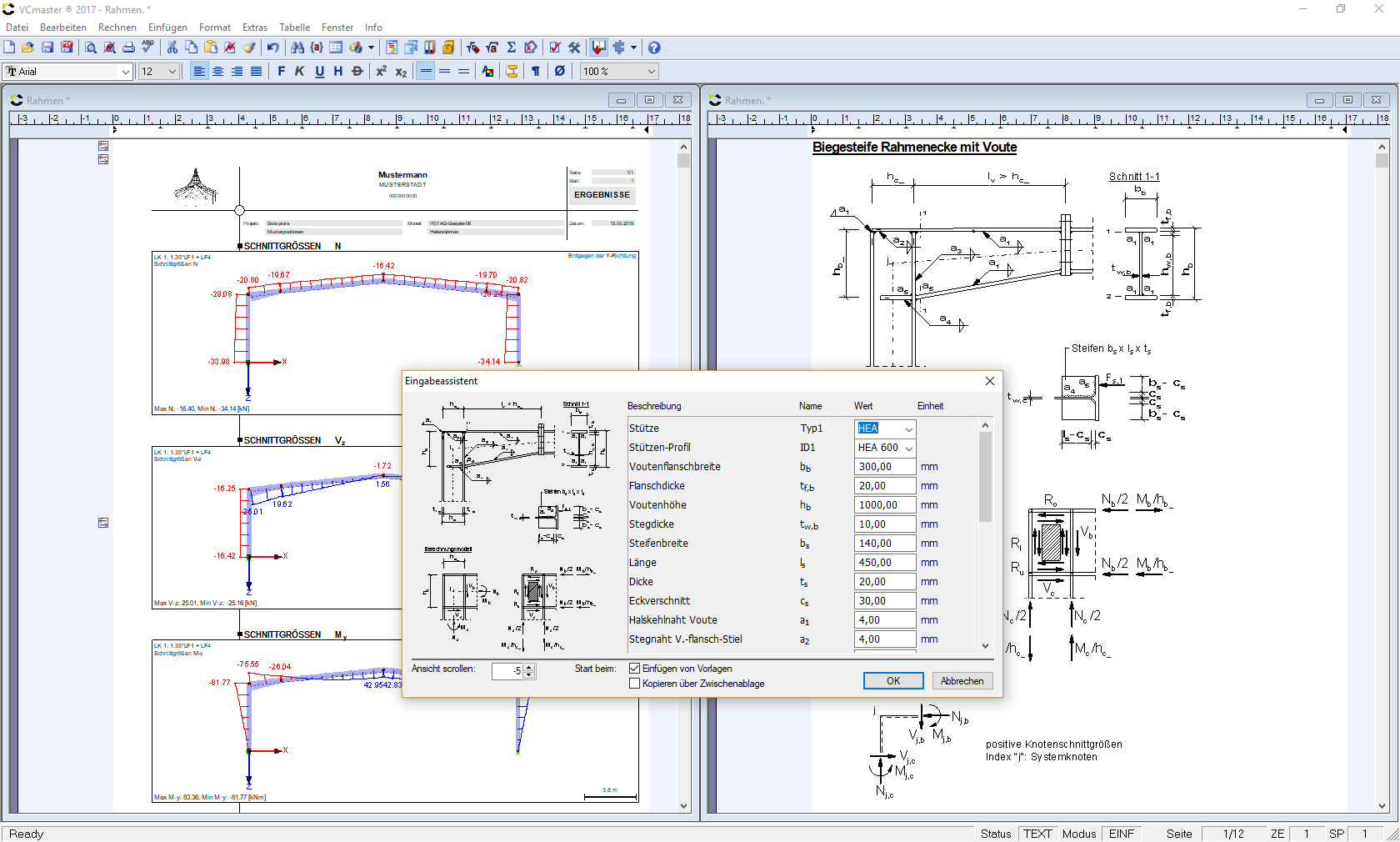Open the Tabelle menu
The width and height of the screenshot is (1400, 842).
(x=294, y=28)
